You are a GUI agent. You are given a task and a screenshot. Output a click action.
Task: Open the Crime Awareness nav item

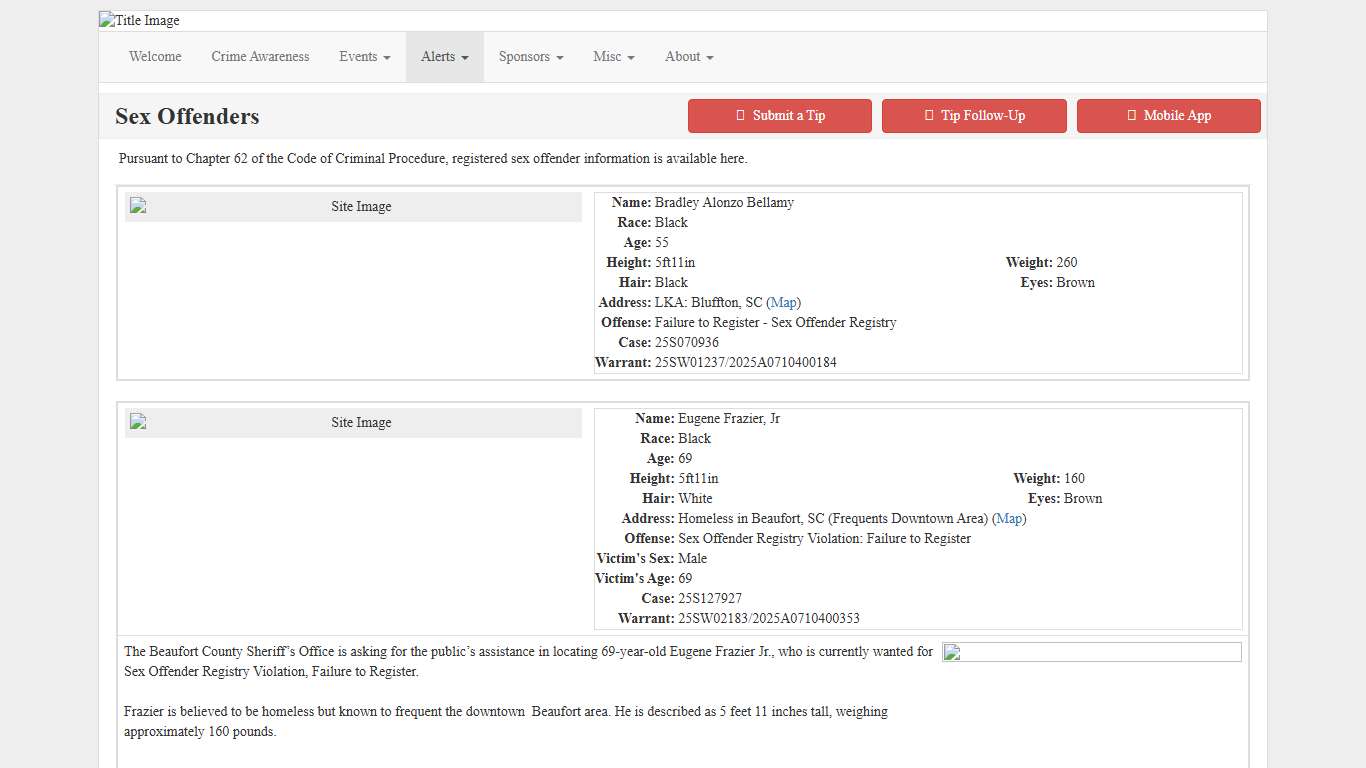pyautogui.click(x=260, y=57)
